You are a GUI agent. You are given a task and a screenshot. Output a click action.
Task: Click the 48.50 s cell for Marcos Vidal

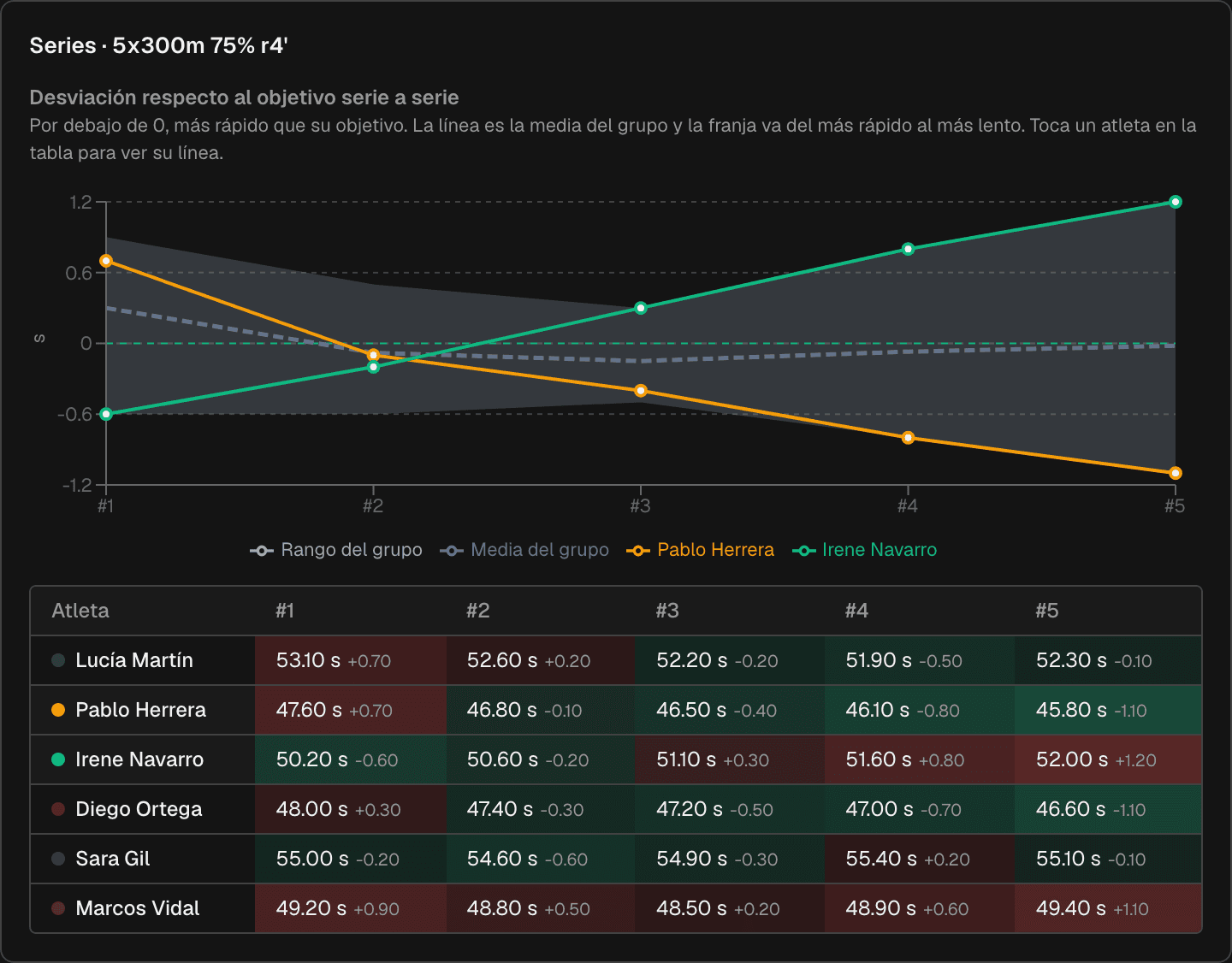click(730, 908)
